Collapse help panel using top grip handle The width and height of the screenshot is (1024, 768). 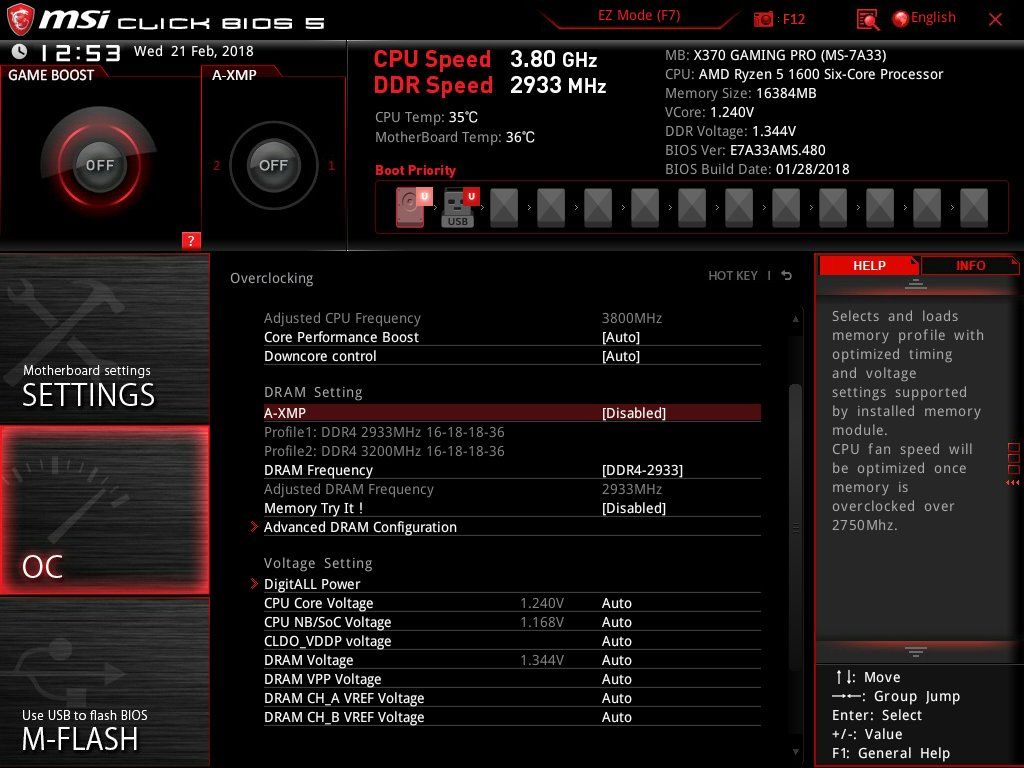[916, 284]
